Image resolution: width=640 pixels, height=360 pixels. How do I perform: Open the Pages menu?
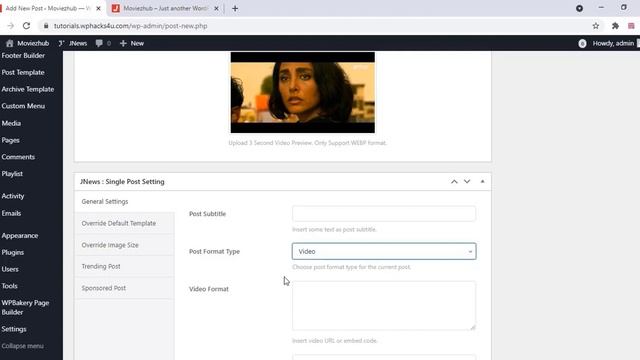pyautogui.click(x=11, y=140)
